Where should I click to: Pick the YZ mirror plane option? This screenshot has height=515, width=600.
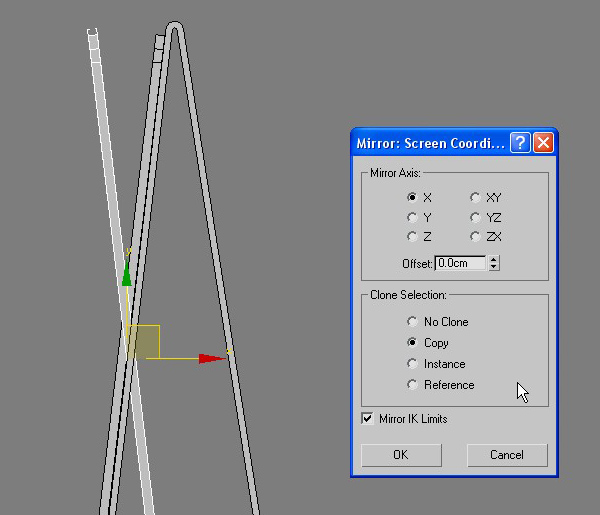pos(475,217)
